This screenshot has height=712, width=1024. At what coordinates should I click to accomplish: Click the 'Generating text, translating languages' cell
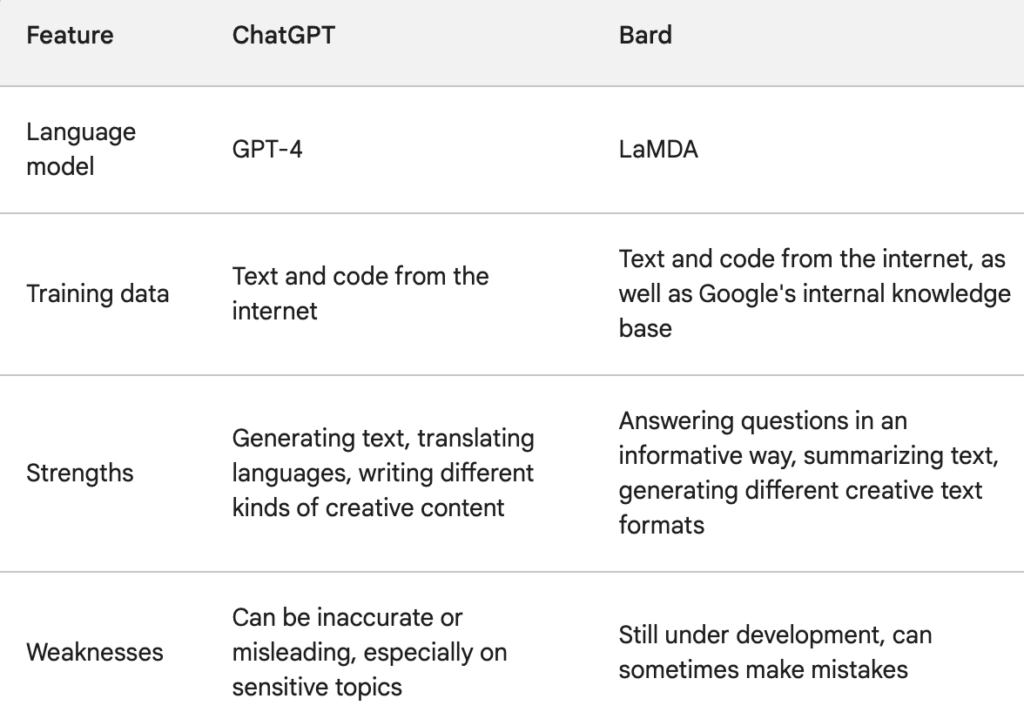tap(383, 473)
